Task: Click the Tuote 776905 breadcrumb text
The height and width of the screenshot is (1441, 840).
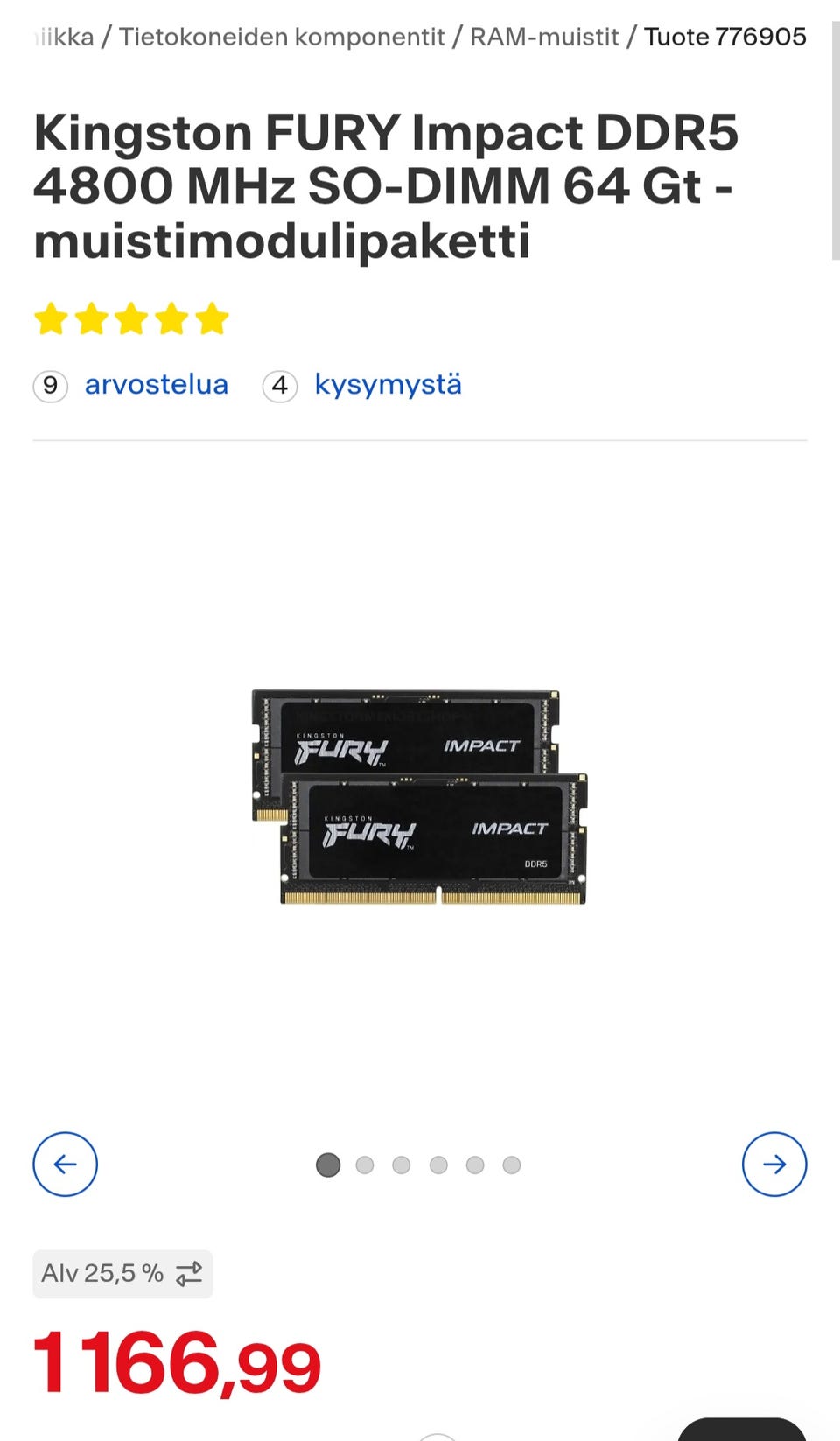Action: [x=725, y=37]
